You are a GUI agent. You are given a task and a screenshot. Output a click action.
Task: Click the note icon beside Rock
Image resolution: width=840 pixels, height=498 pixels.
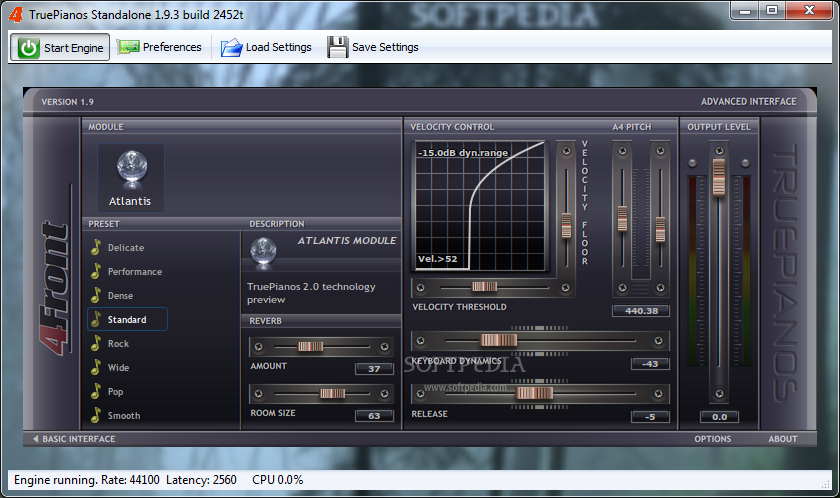point(96,343)
